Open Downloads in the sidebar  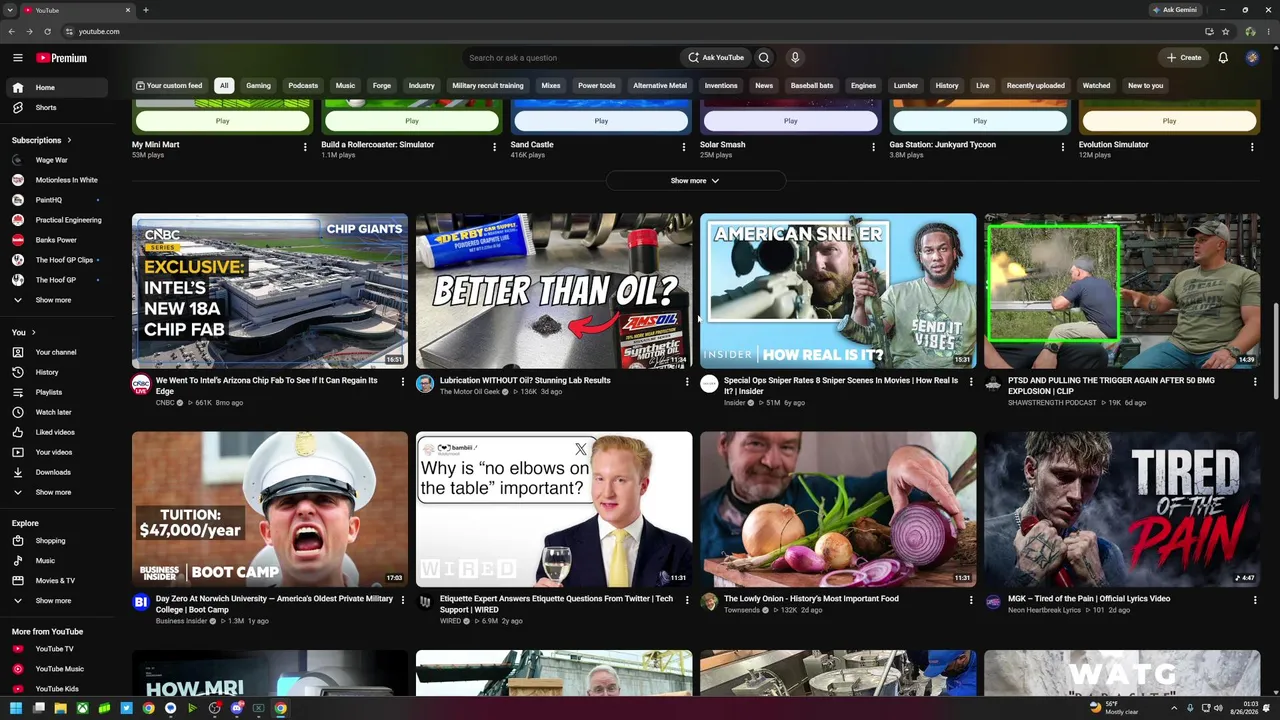pos(56,472)
